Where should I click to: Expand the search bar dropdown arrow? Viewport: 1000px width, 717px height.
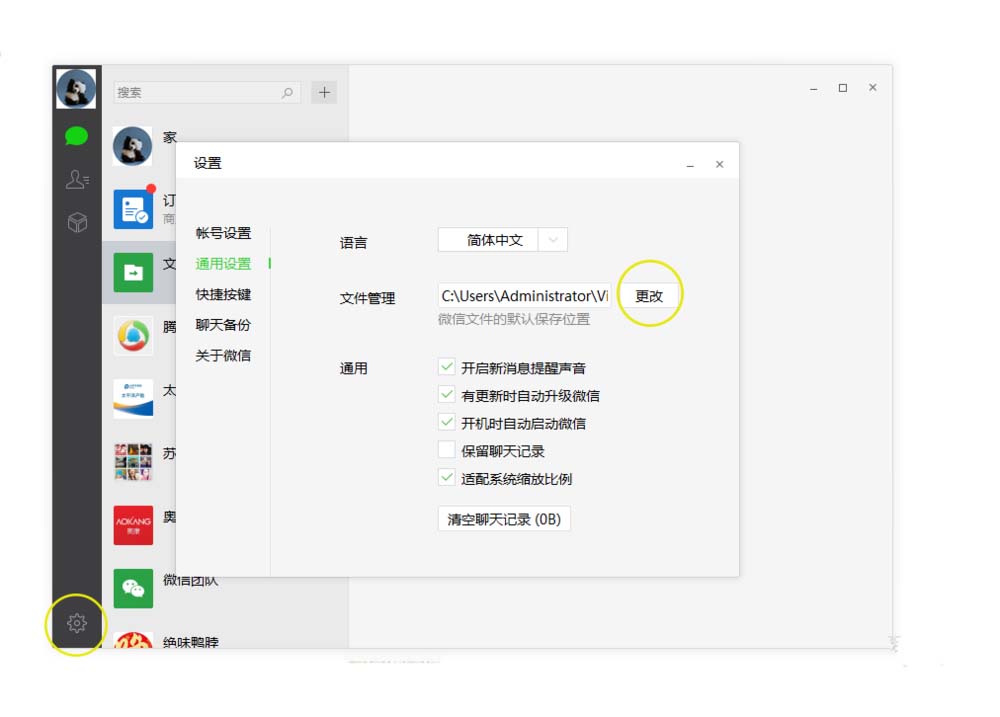coord(288,92)
